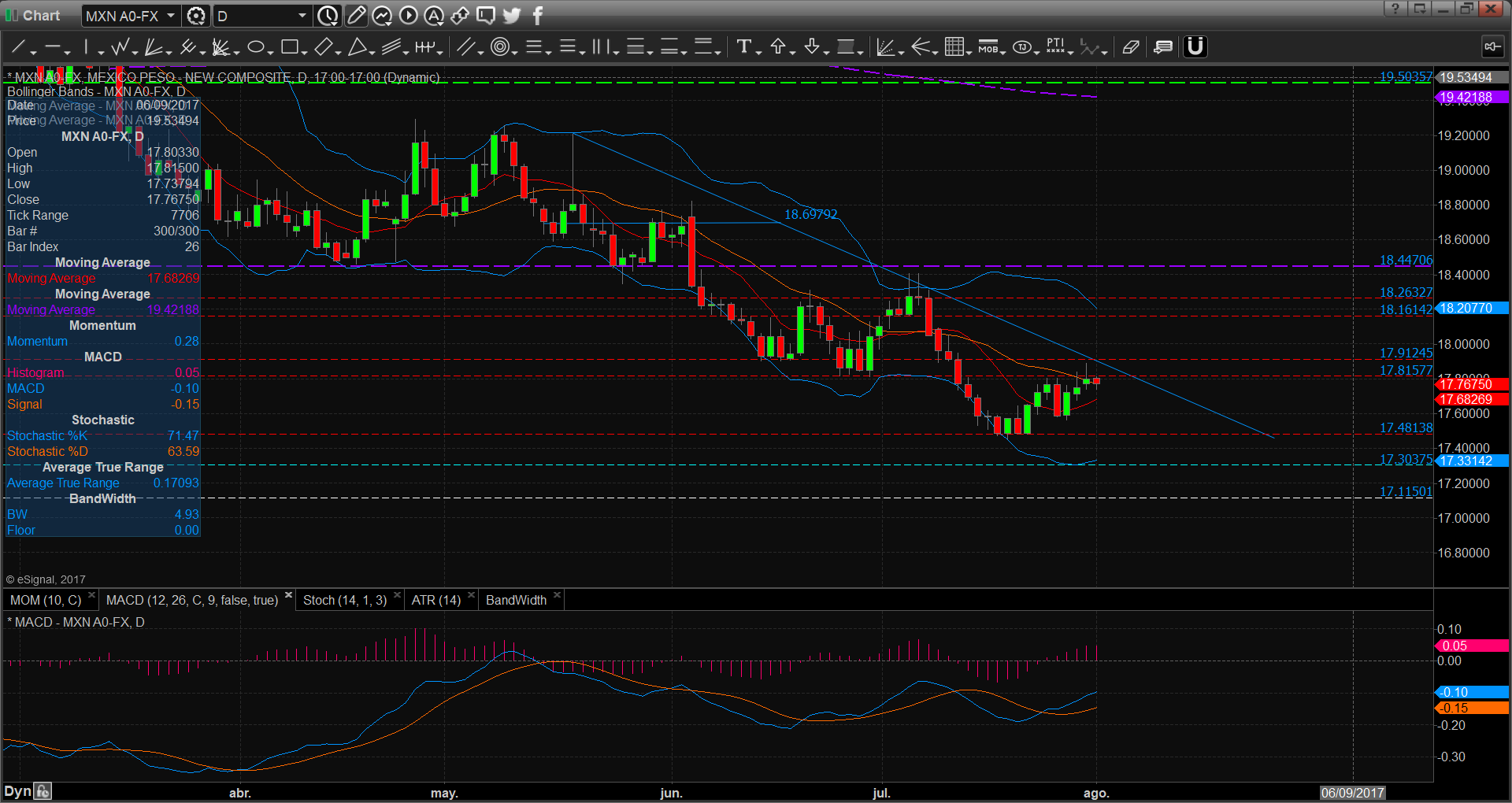Expand the rectangle tool dropdown arrow
This screenshot has height=803, width=1512.
coord(304,52)
